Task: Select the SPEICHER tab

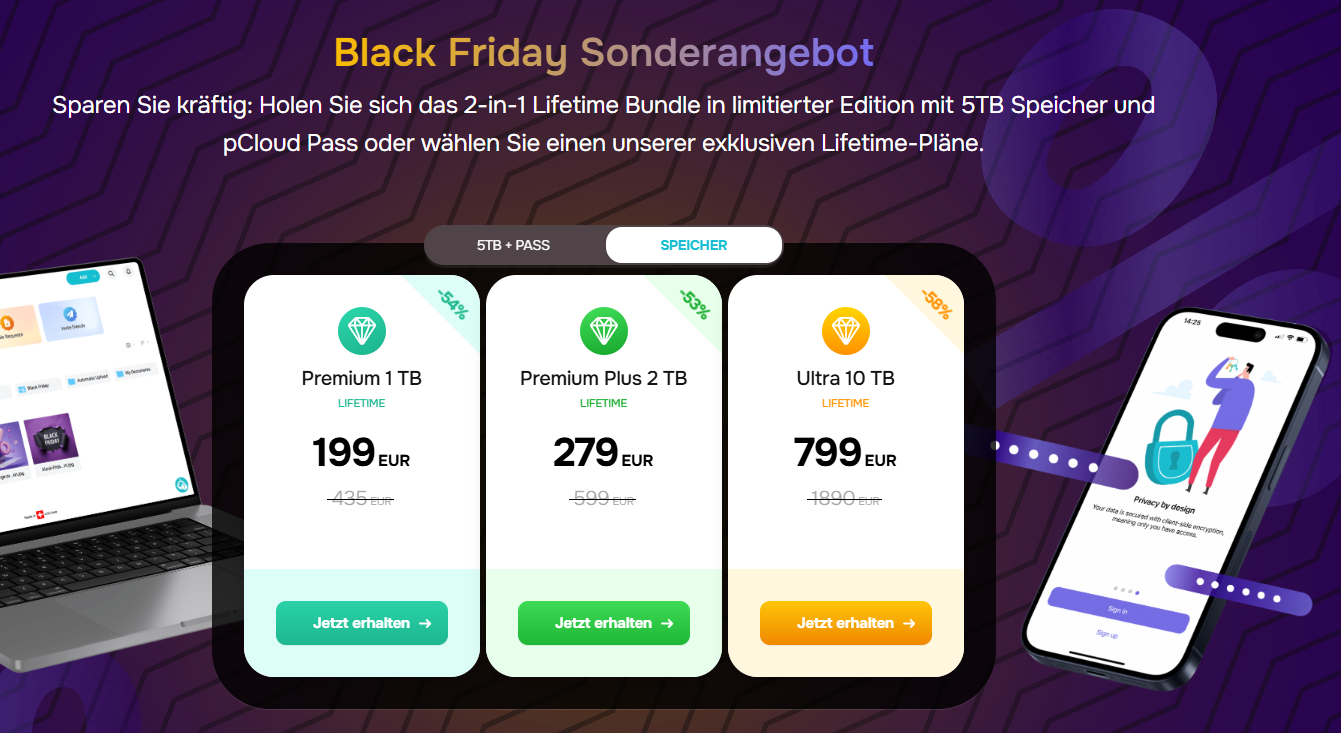Action: 694,245
